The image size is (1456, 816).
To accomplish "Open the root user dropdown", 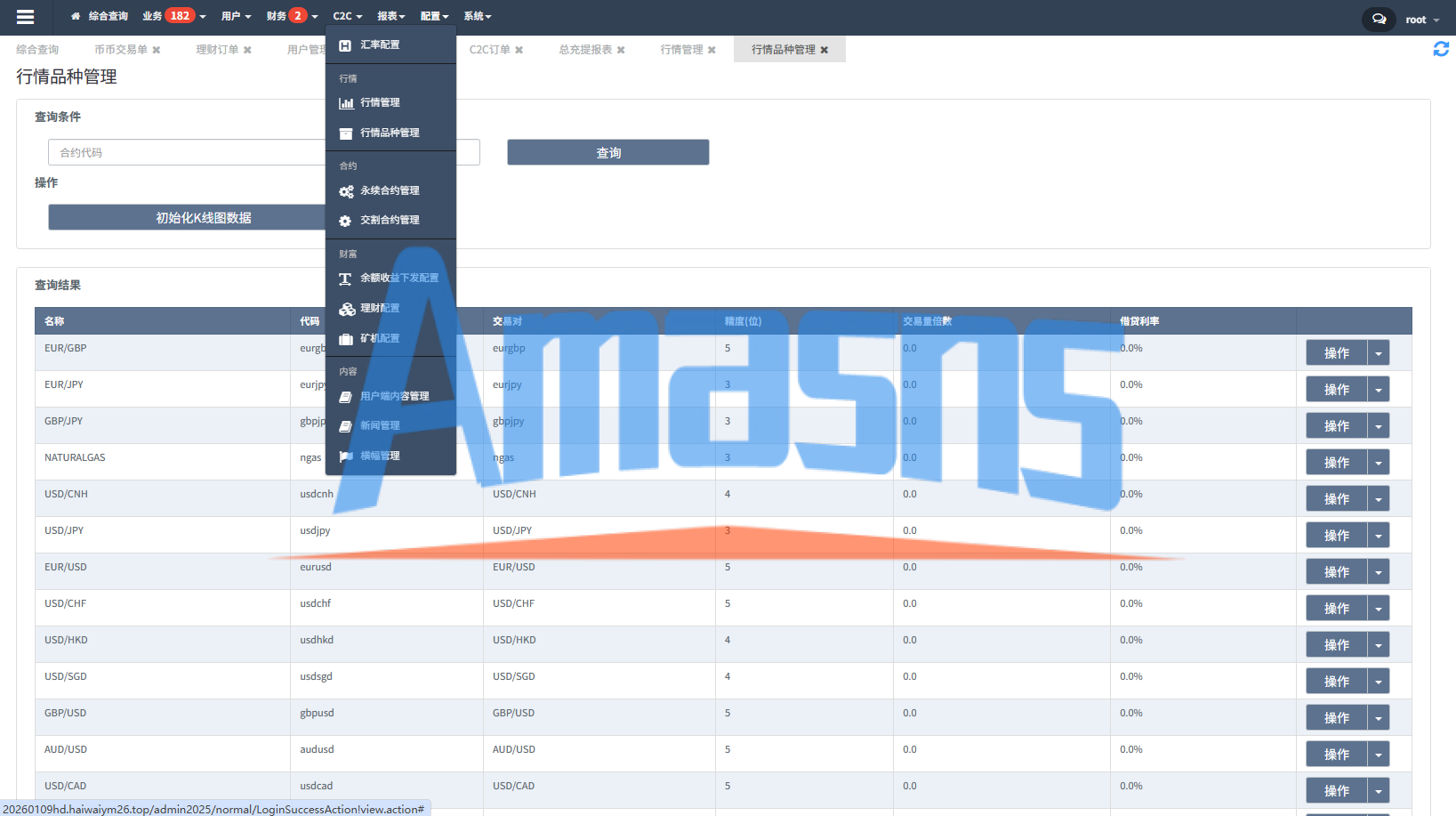I will click(1422, 20).
